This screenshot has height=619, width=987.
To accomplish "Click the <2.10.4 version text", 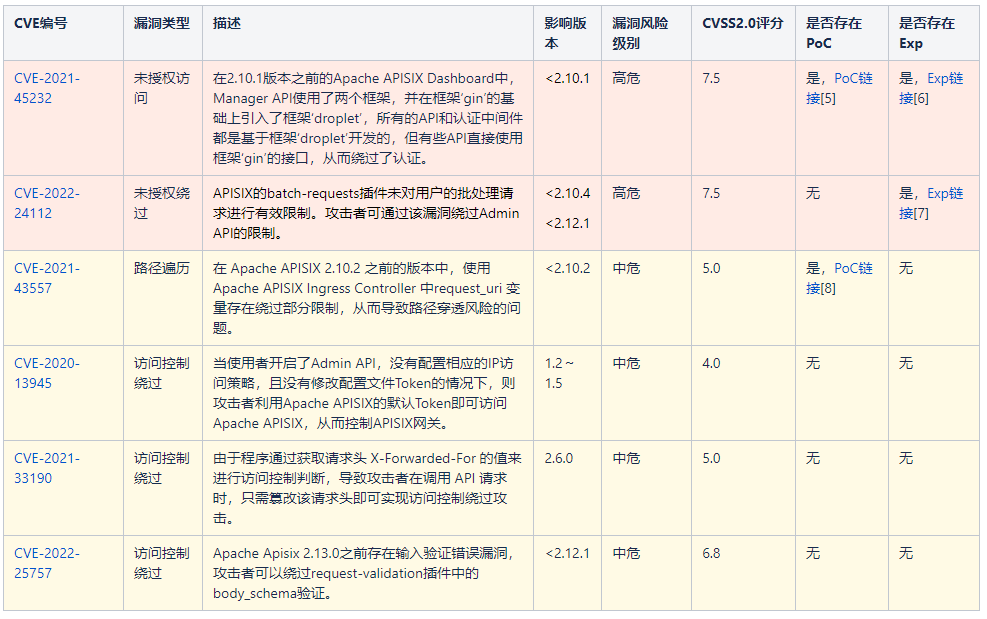I will tap(567, 194).
